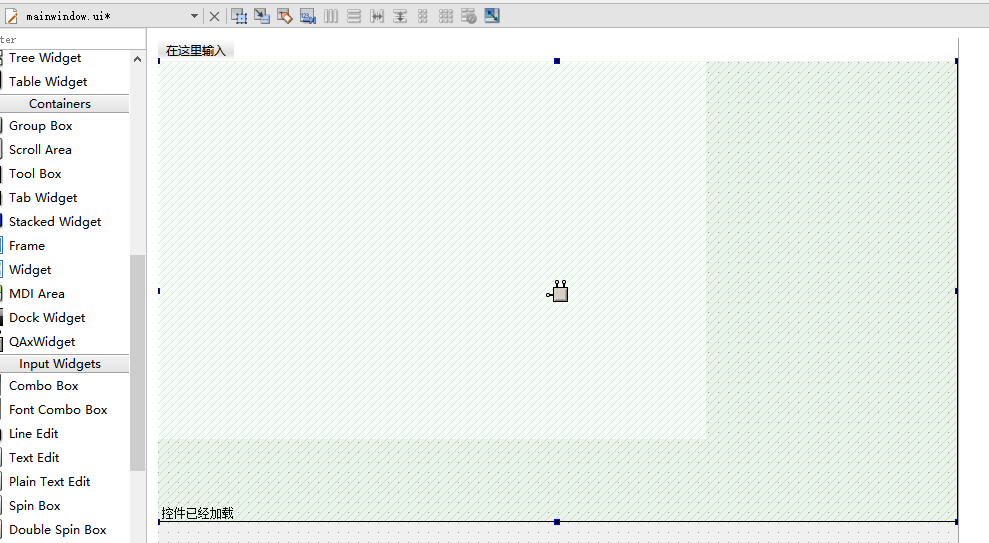Select Tree Widget in widget box
This screenshot has width=989, height=543.
(x=45, y=58)
